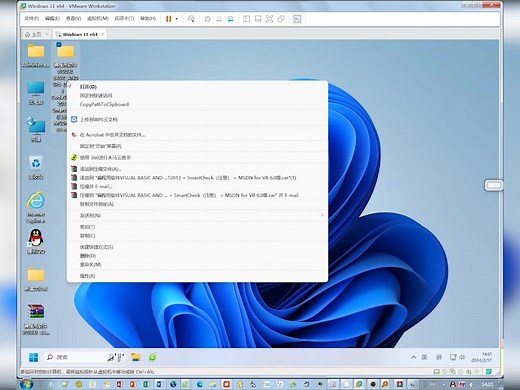Choose 剪切(T) in the context menu

tap(197, 227)
